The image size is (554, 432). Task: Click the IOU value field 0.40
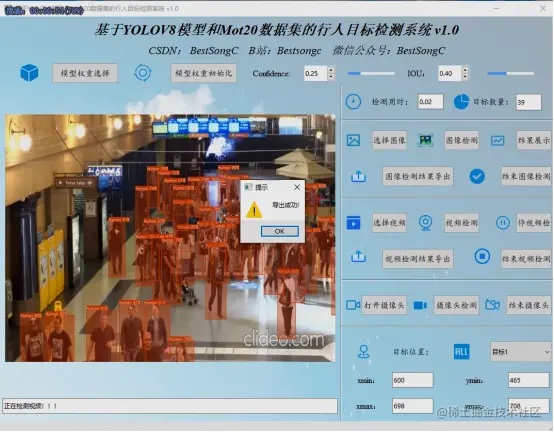click(450, 73)
